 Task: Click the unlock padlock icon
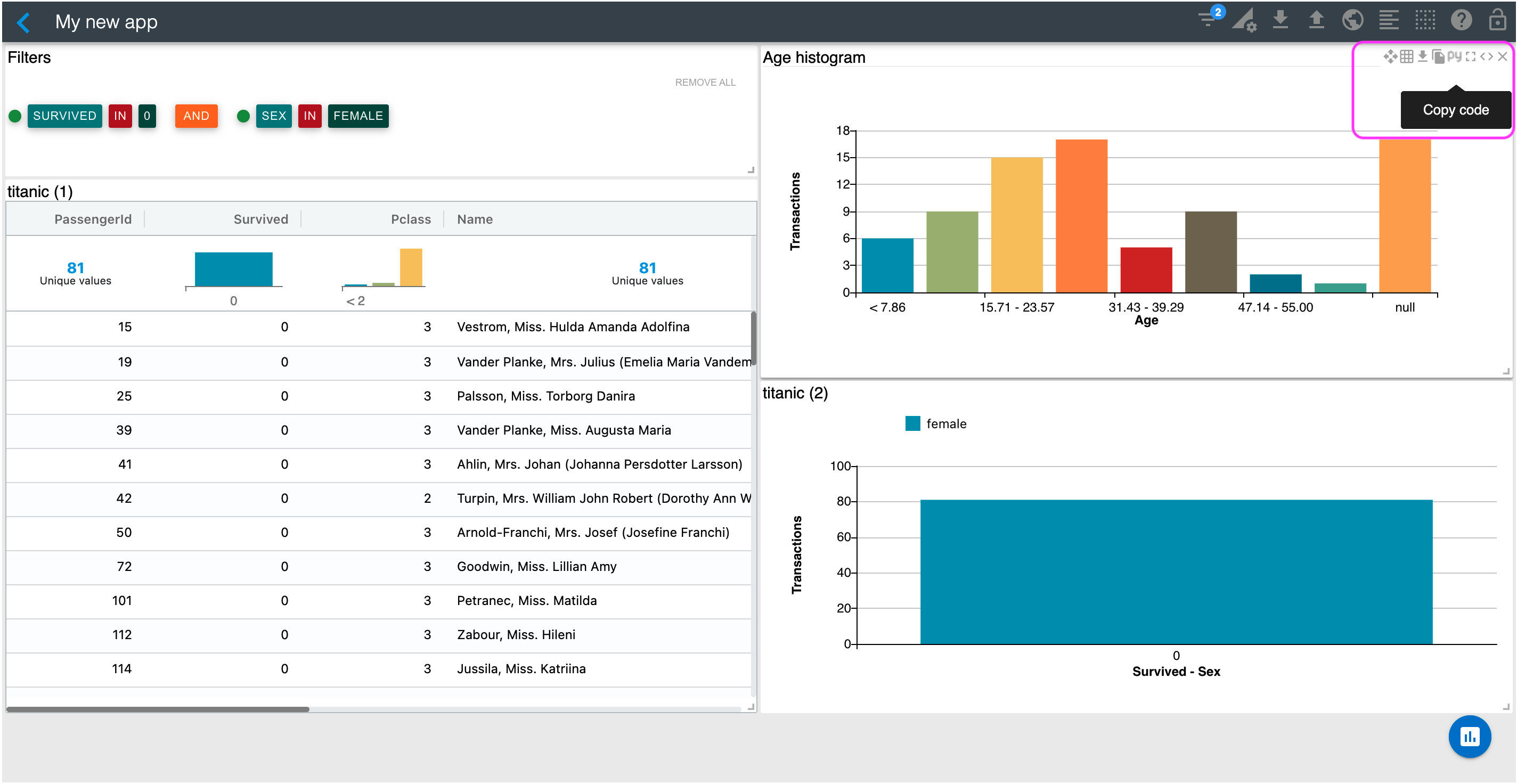[x=1497, y=20]
